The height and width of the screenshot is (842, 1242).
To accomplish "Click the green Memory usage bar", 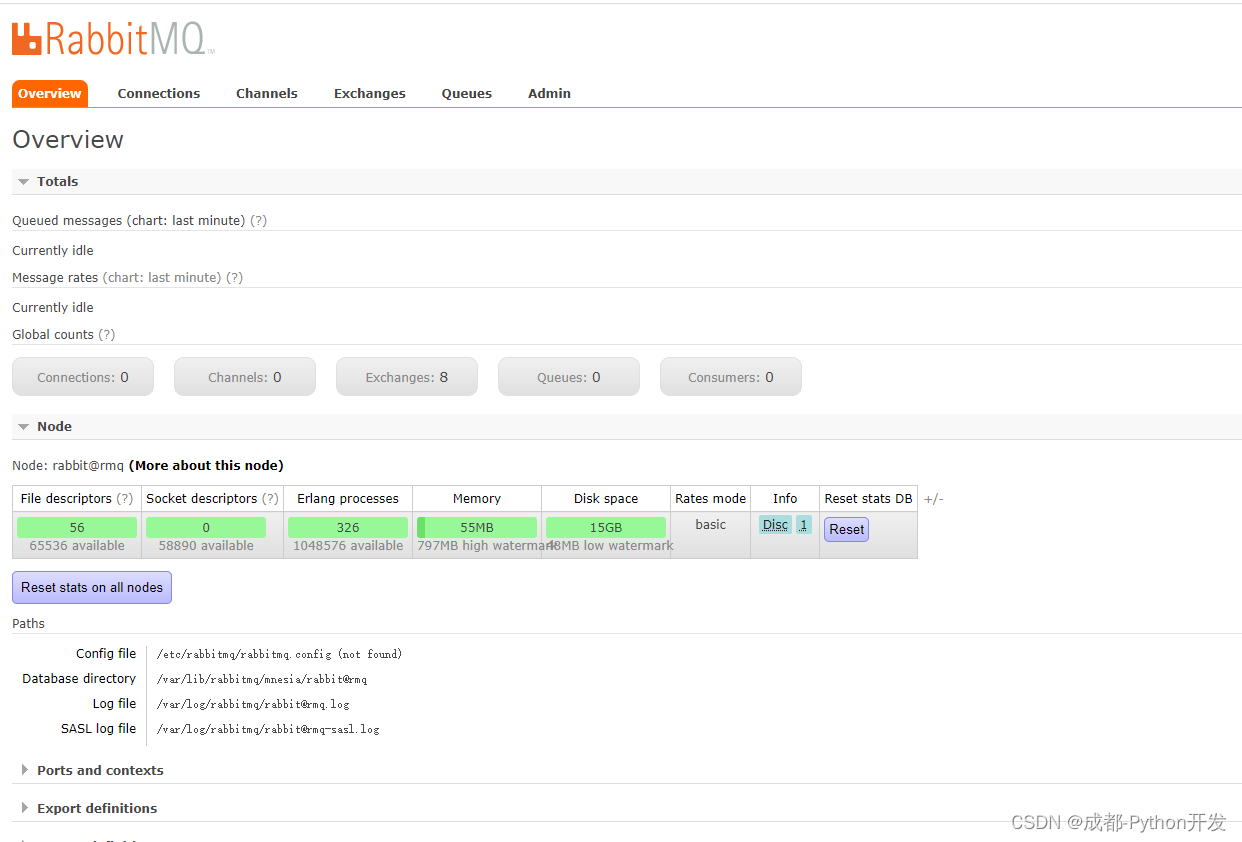I will pyautogui.click(x=477, y=526).
